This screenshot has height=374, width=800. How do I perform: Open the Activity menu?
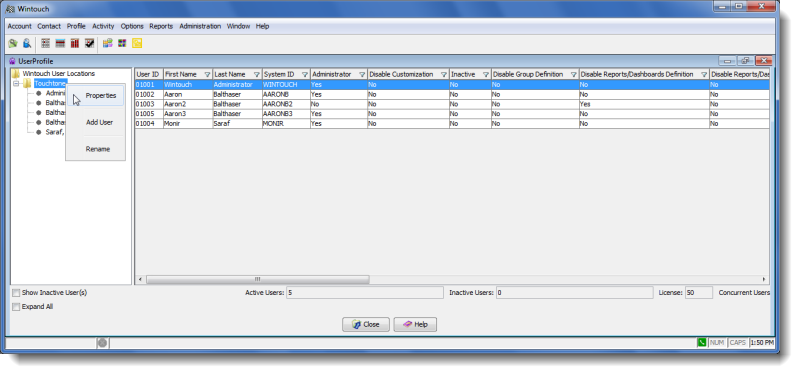[103, 26]
